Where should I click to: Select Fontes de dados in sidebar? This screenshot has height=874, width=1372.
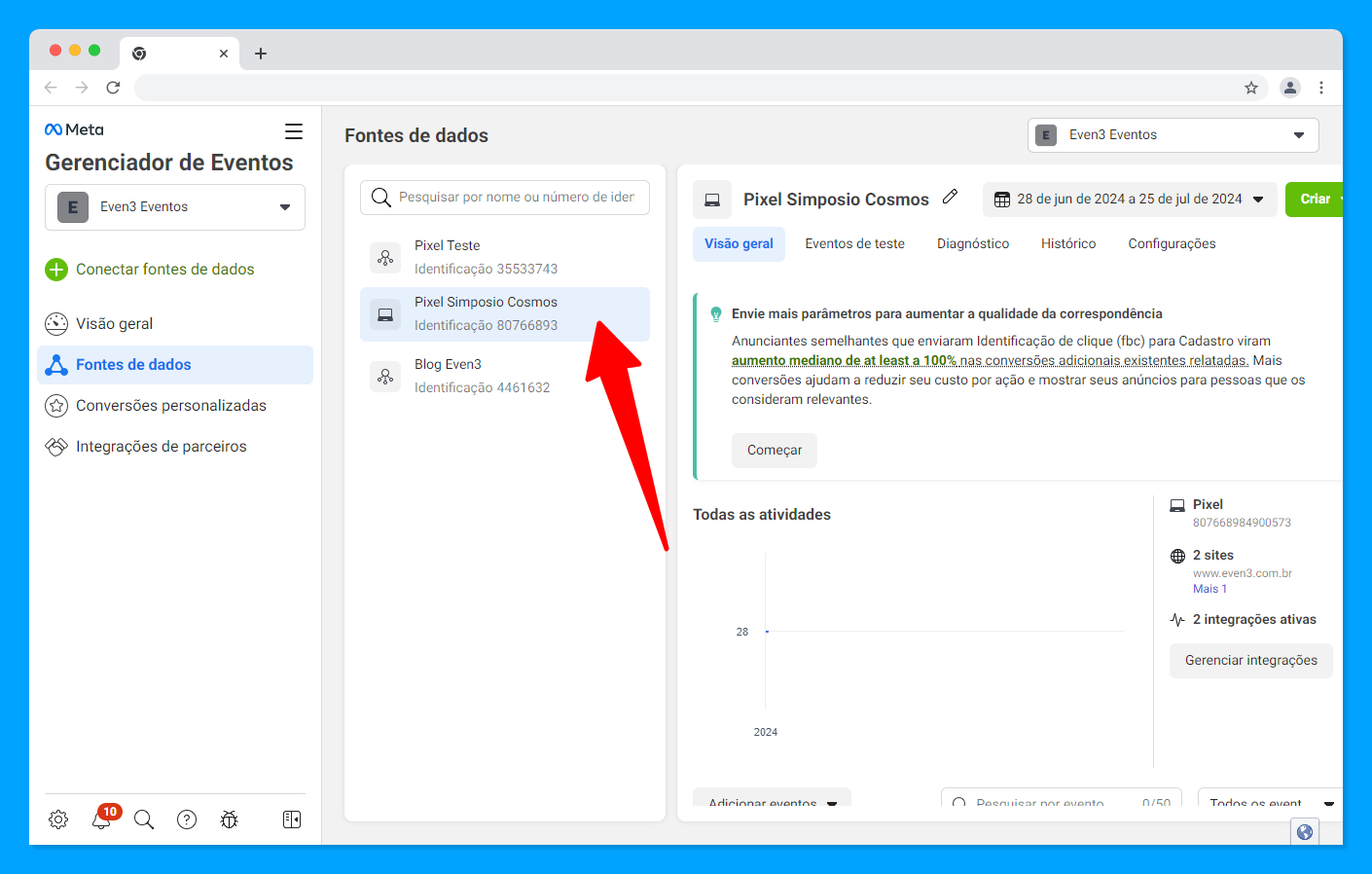coord(175,365)
